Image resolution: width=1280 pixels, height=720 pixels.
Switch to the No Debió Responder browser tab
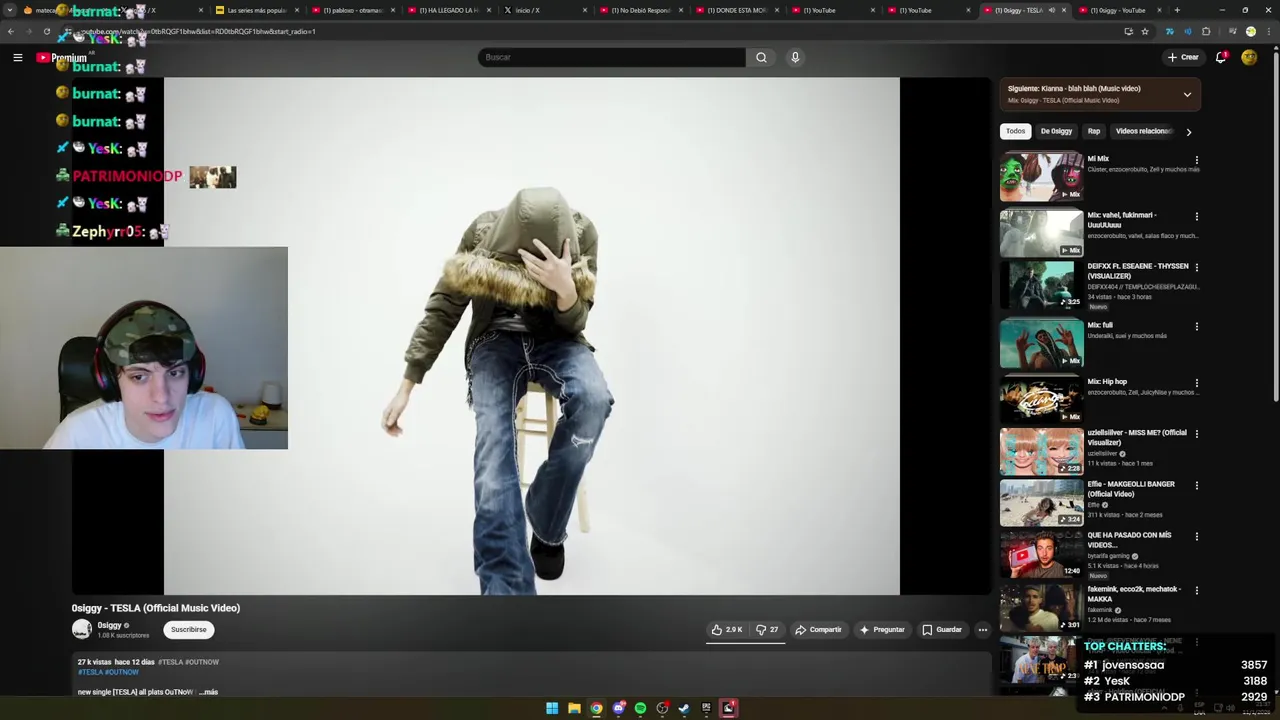tap(640, 10)
